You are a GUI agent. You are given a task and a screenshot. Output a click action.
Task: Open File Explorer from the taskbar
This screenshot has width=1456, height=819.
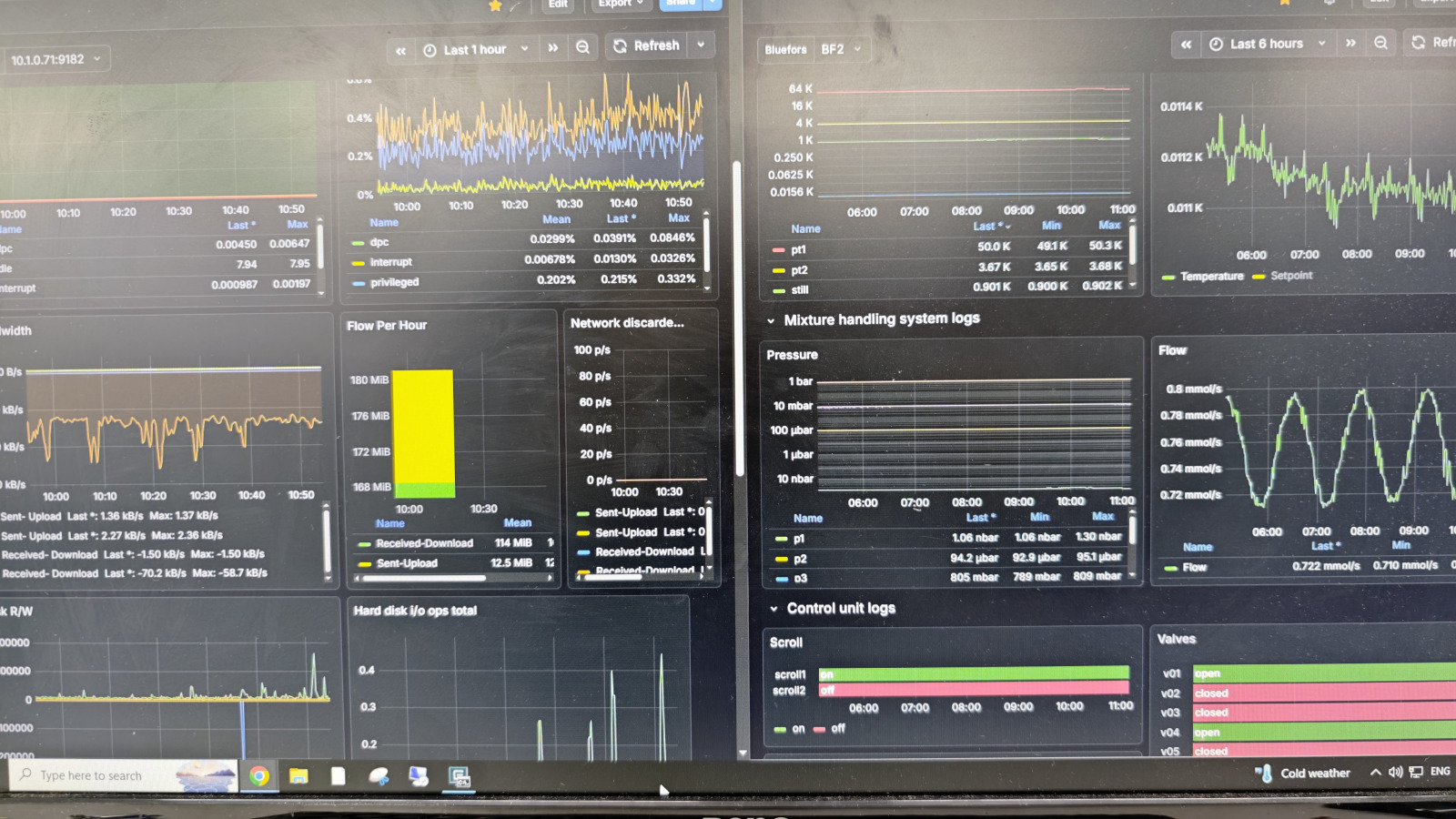(x=298, y=775)
